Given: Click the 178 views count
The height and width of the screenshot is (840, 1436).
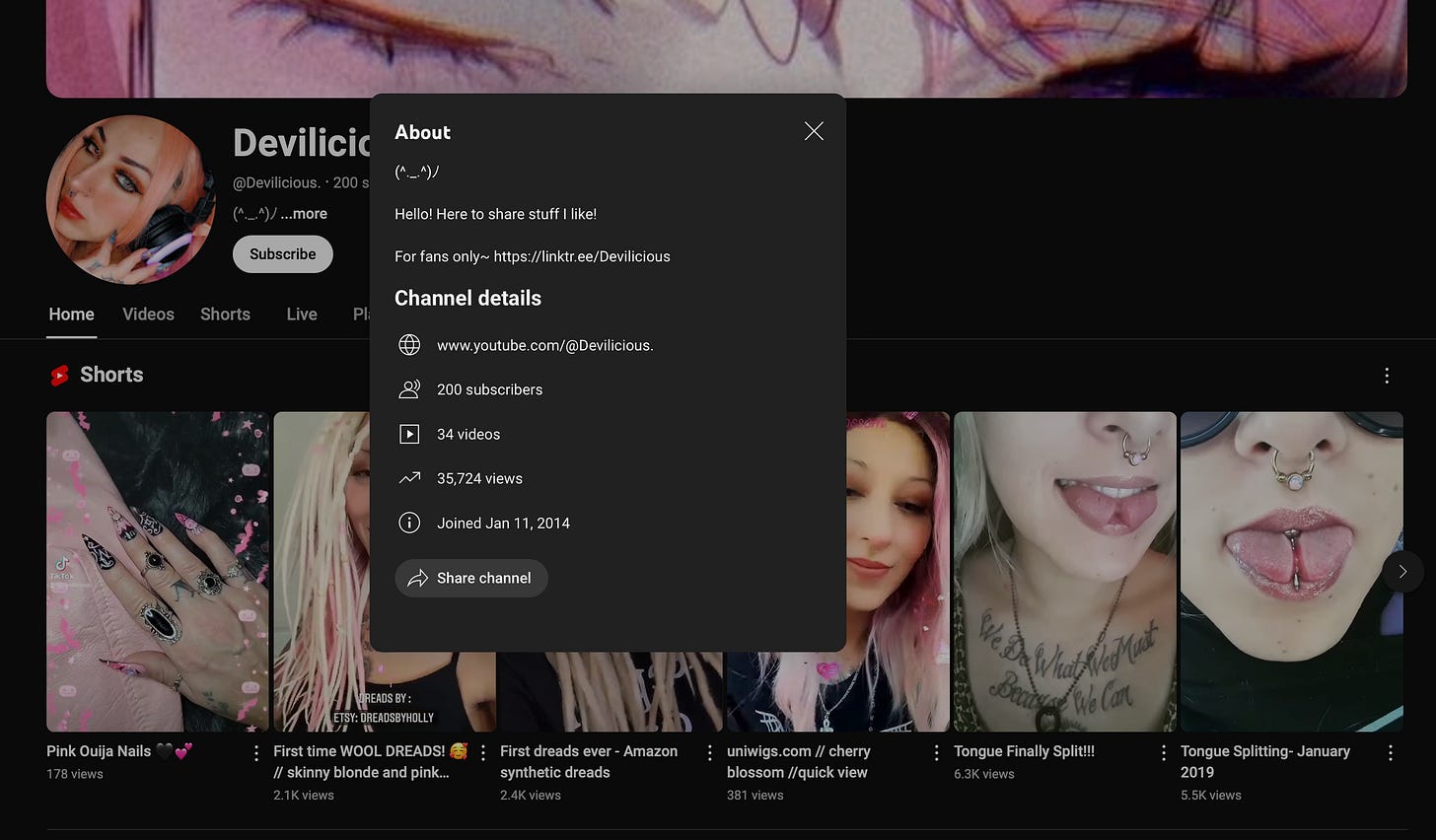Looking at the screenshot, I should 75,774.
